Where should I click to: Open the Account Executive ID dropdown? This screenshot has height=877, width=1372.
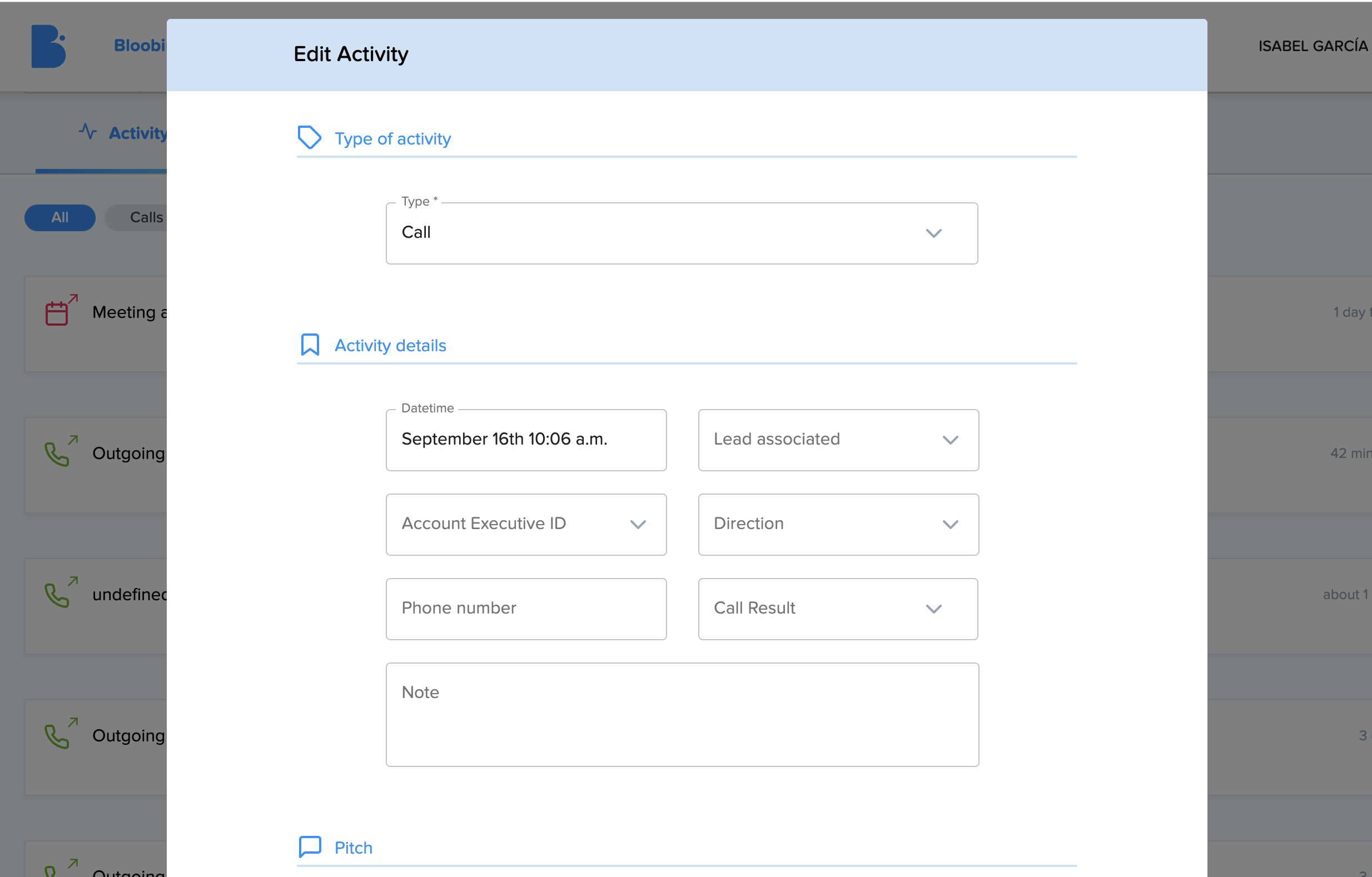tap(526, 524)
